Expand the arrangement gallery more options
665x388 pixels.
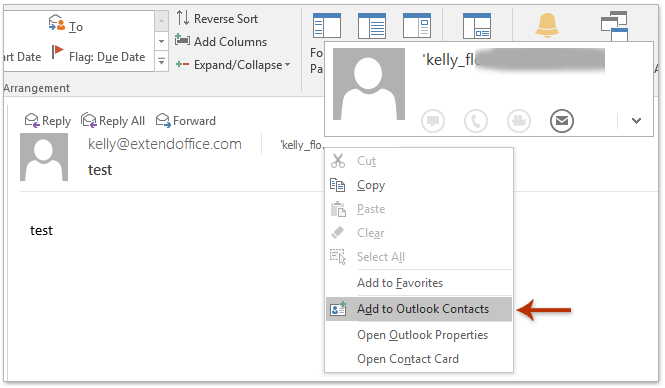162,61
